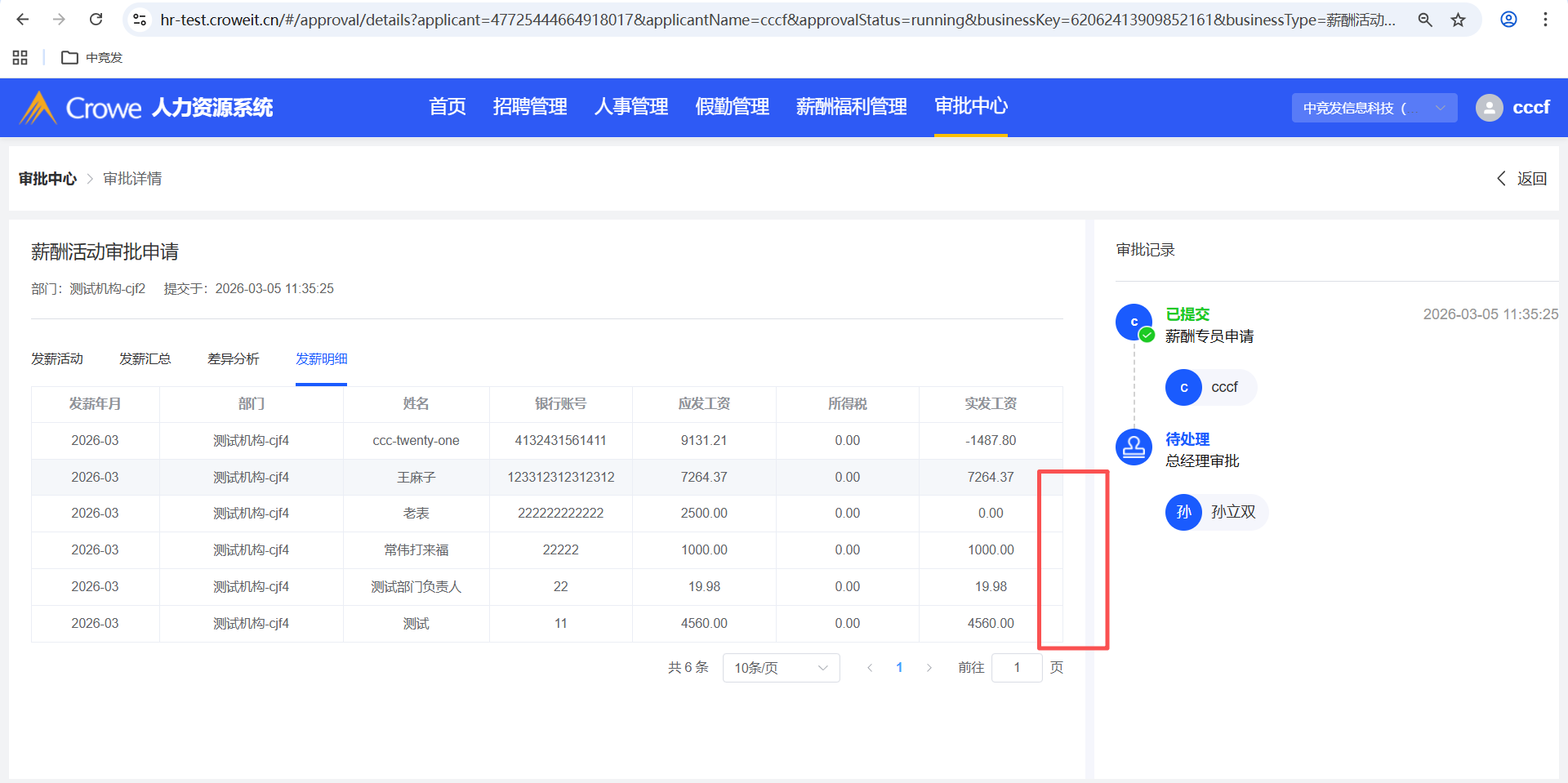This screenshot has height=783, width=1568.
Task: Switch to the 发薪汇总 tab
Action: [145, 359]
